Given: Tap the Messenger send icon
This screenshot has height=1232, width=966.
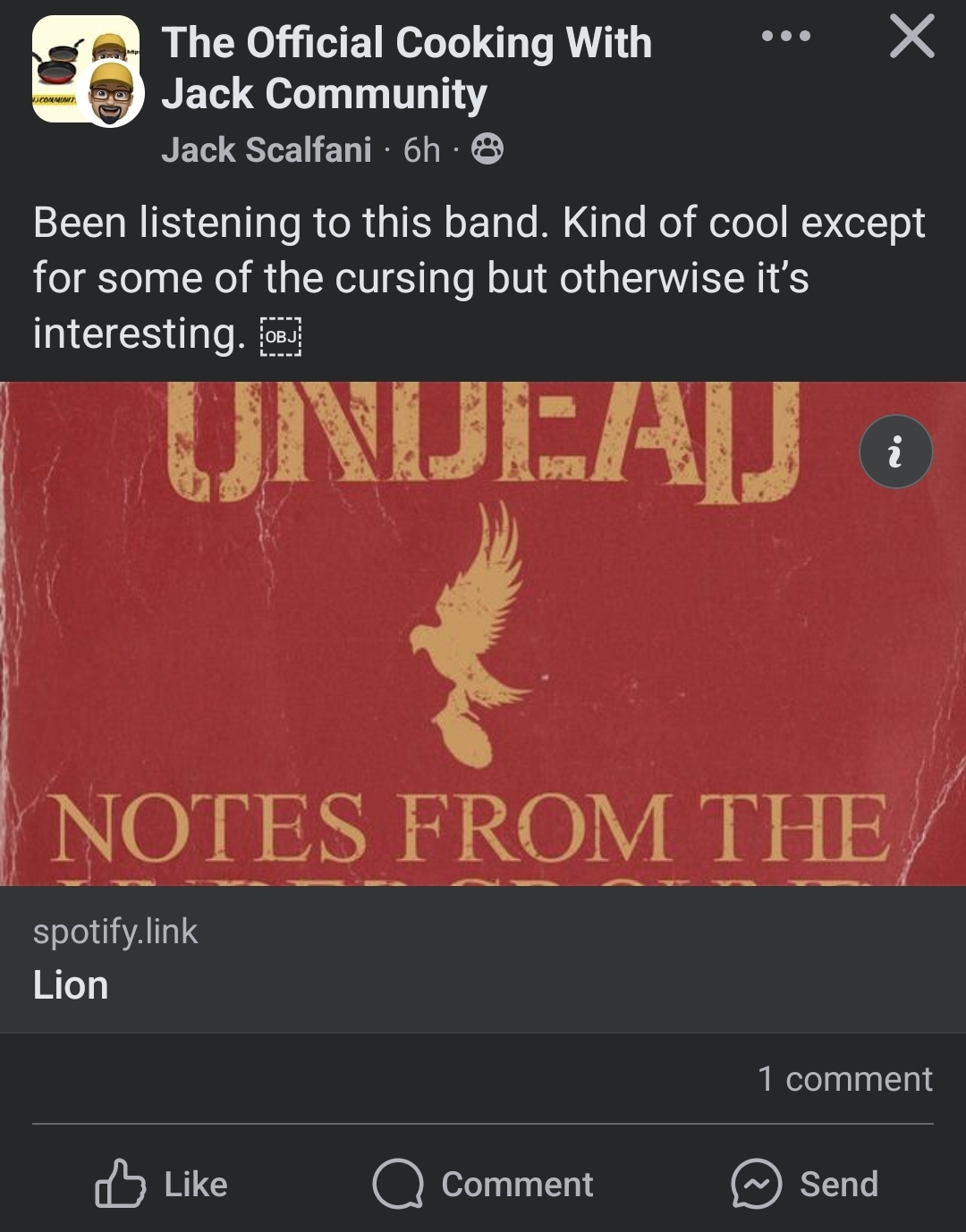Looking at the screenshot, I should (x=757, y=1184).
